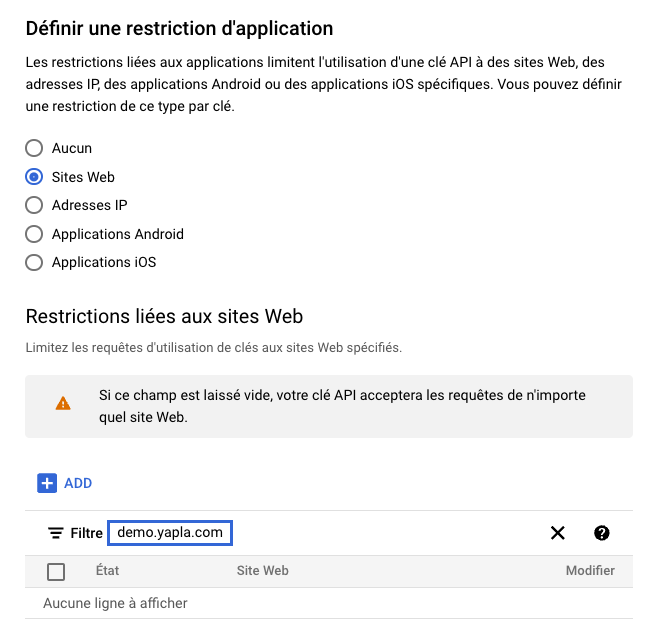657x634 pixels.
Task: Click the ADD text label
Action: tap(78, 483)
